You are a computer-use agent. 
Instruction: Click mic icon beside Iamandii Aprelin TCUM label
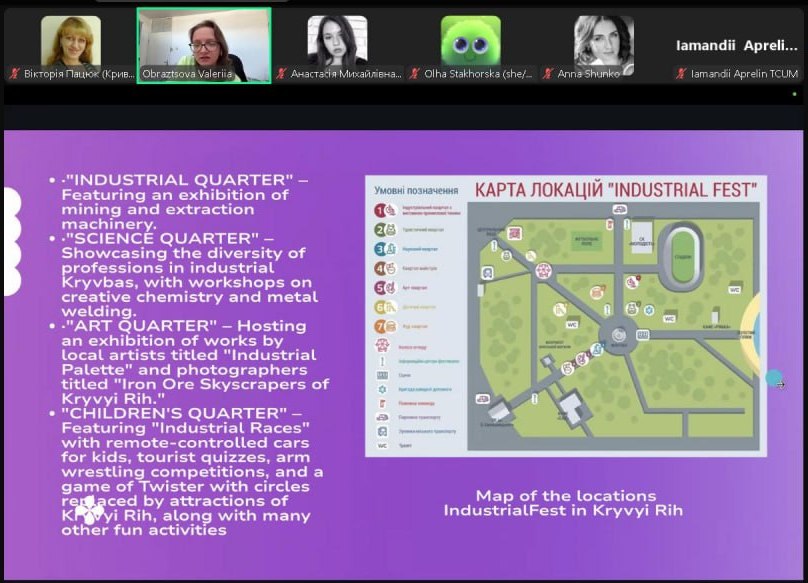[681, 74]
